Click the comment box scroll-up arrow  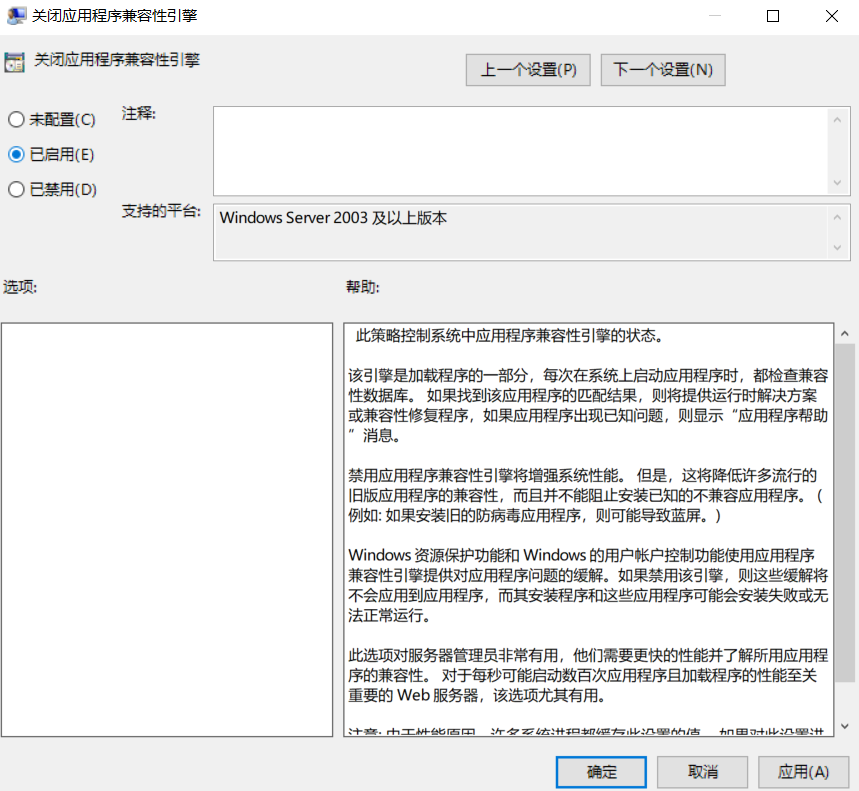coord(837,120)
